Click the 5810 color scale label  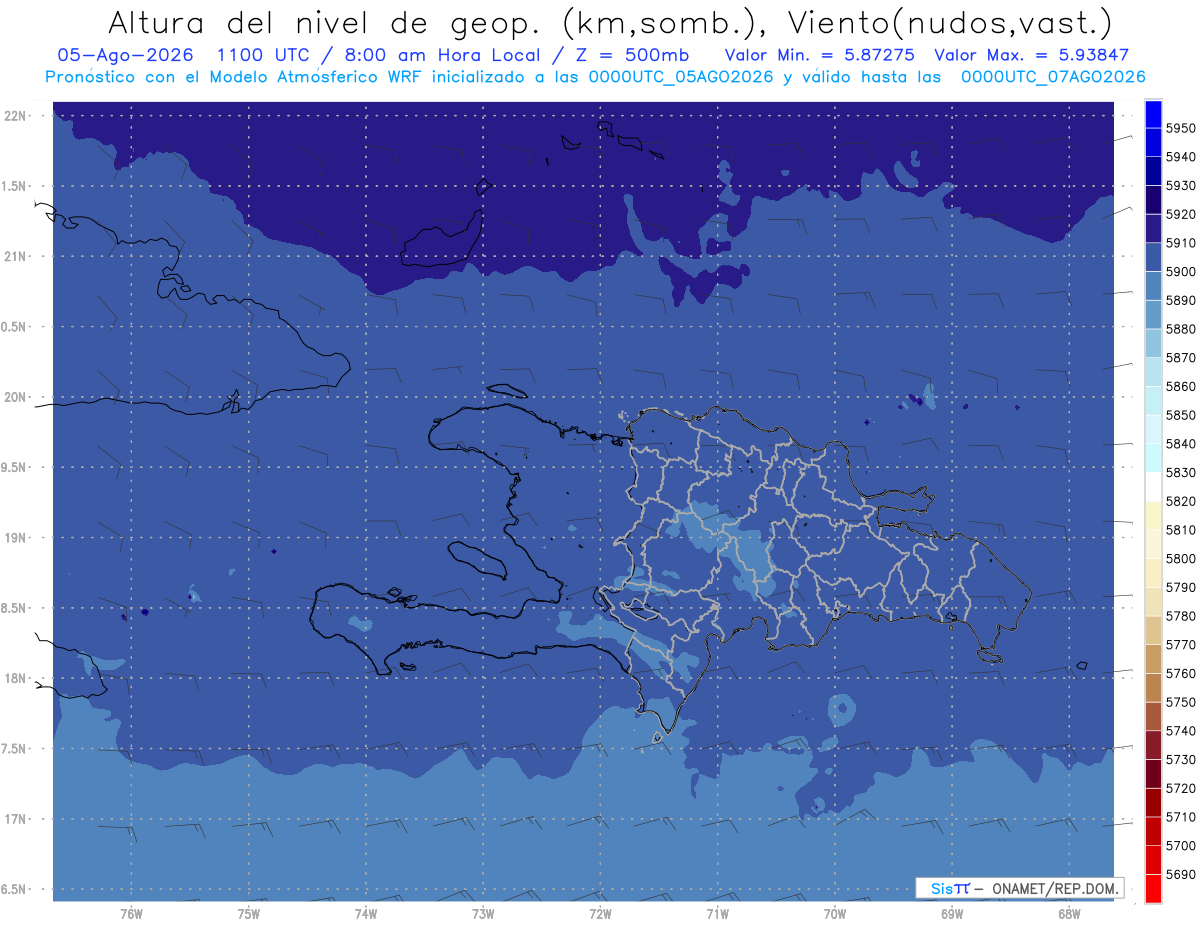coord(1181,529)
